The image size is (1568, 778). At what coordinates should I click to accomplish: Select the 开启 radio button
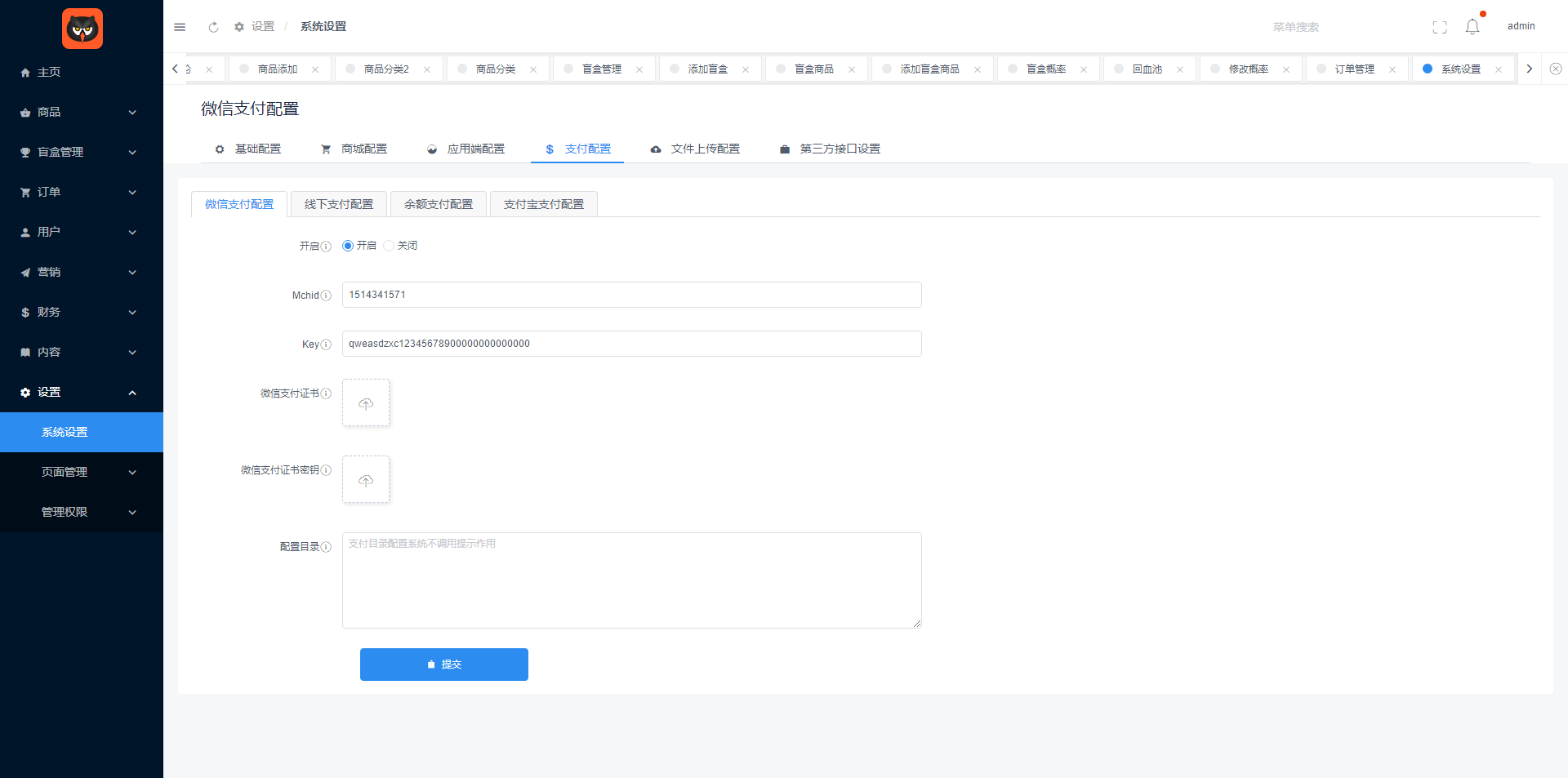pyautogui.click(x=348, y=246)
